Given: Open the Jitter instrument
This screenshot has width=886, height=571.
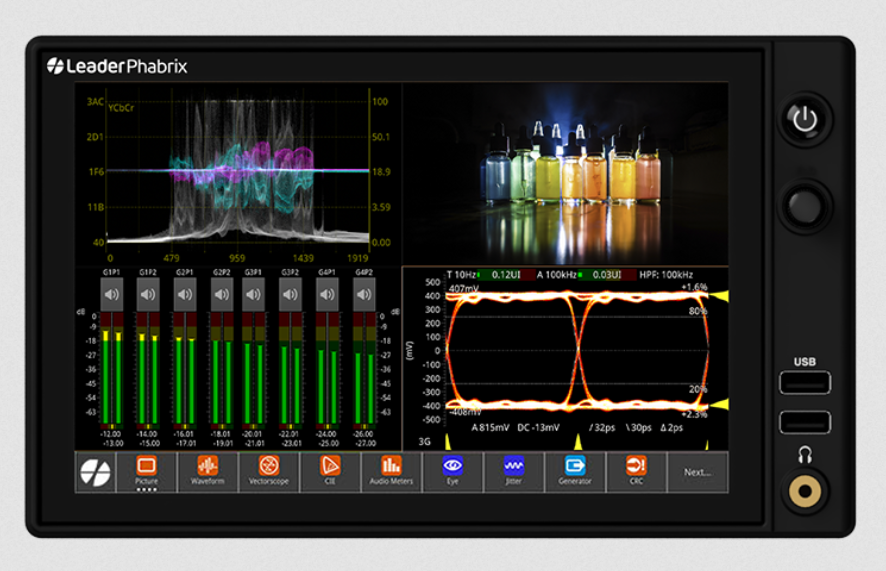Looking at the screenshot, I should 514,471.
